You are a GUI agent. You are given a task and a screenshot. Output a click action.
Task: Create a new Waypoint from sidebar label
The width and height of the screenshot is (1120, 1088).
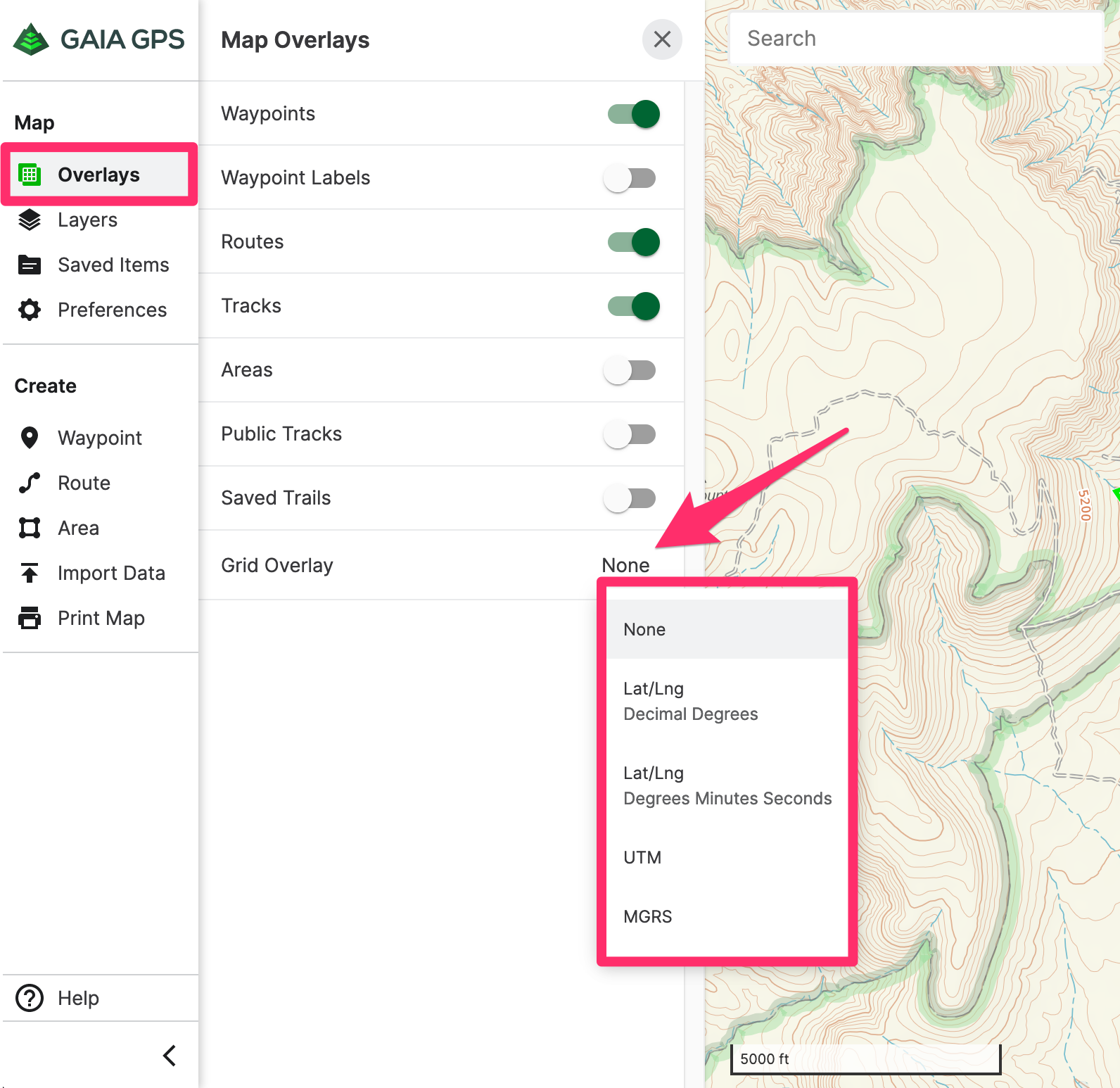click(100, 438)
